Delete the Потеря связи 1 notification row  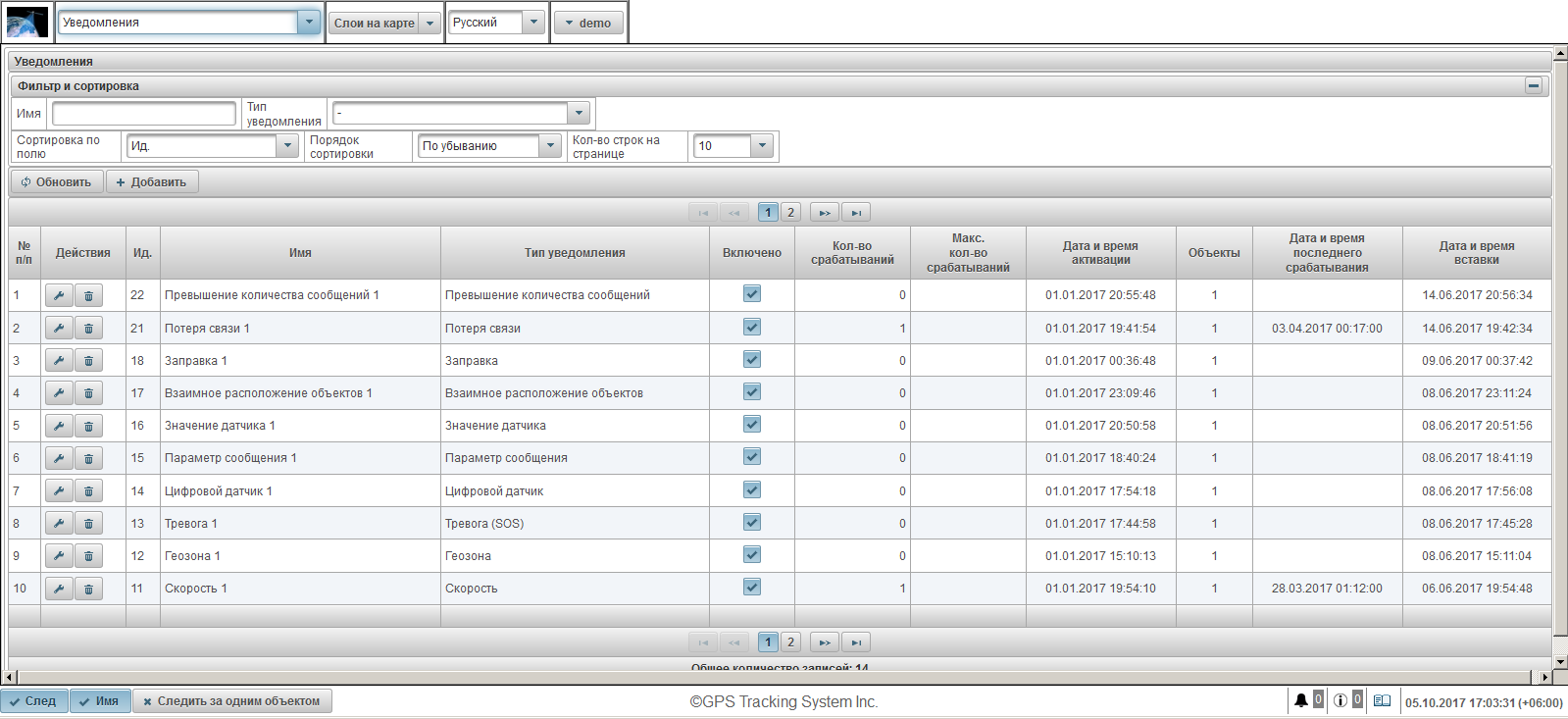coord(88,329)
